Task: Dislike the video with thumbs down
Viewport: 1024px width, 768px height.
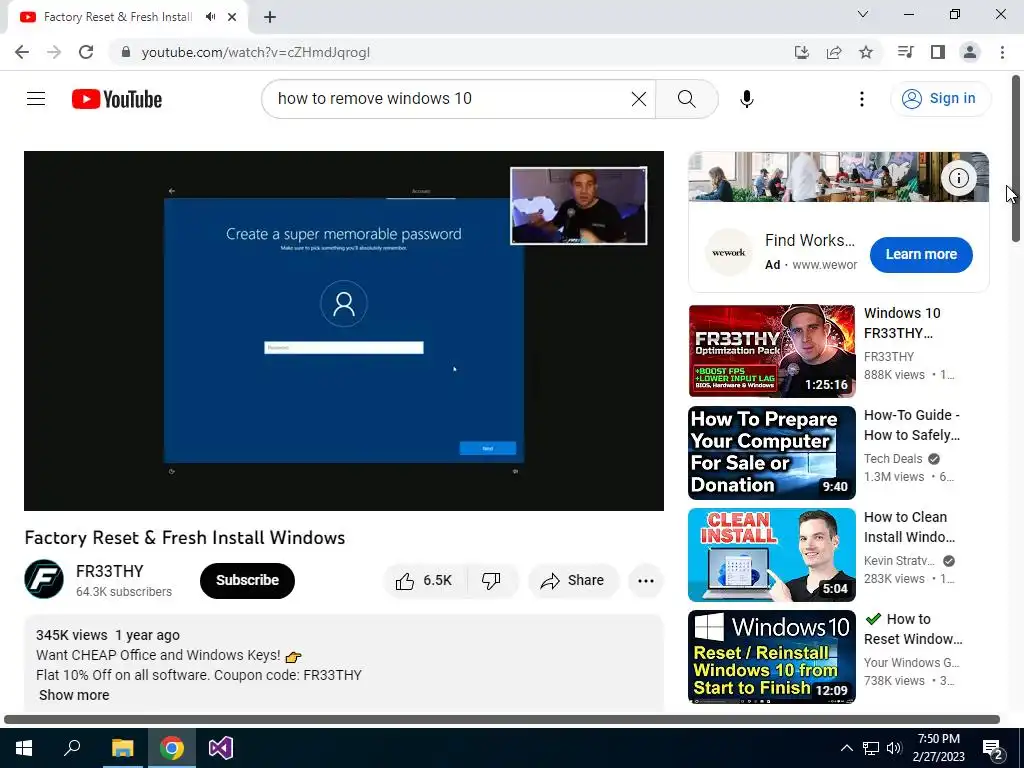Action: coord(491,581)
